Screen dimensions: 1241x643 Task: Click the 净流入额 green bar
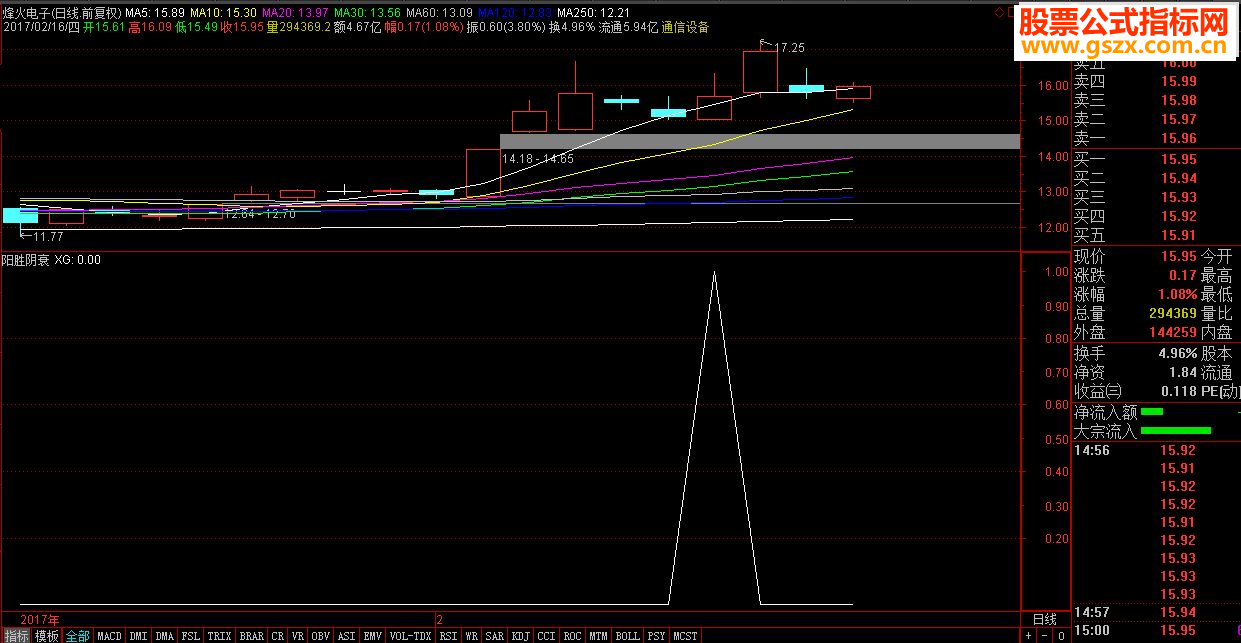(x=1152, y=411)
